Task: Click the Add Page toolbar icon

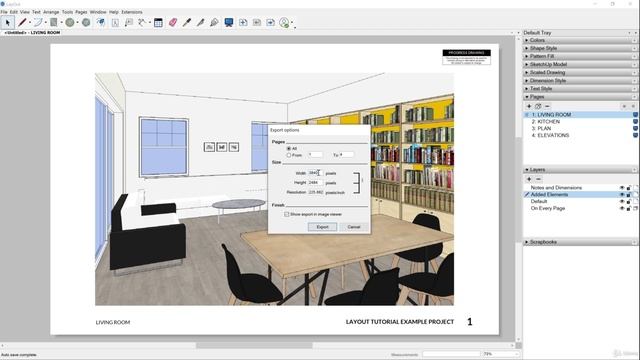Action: click(x=243, y=22)
